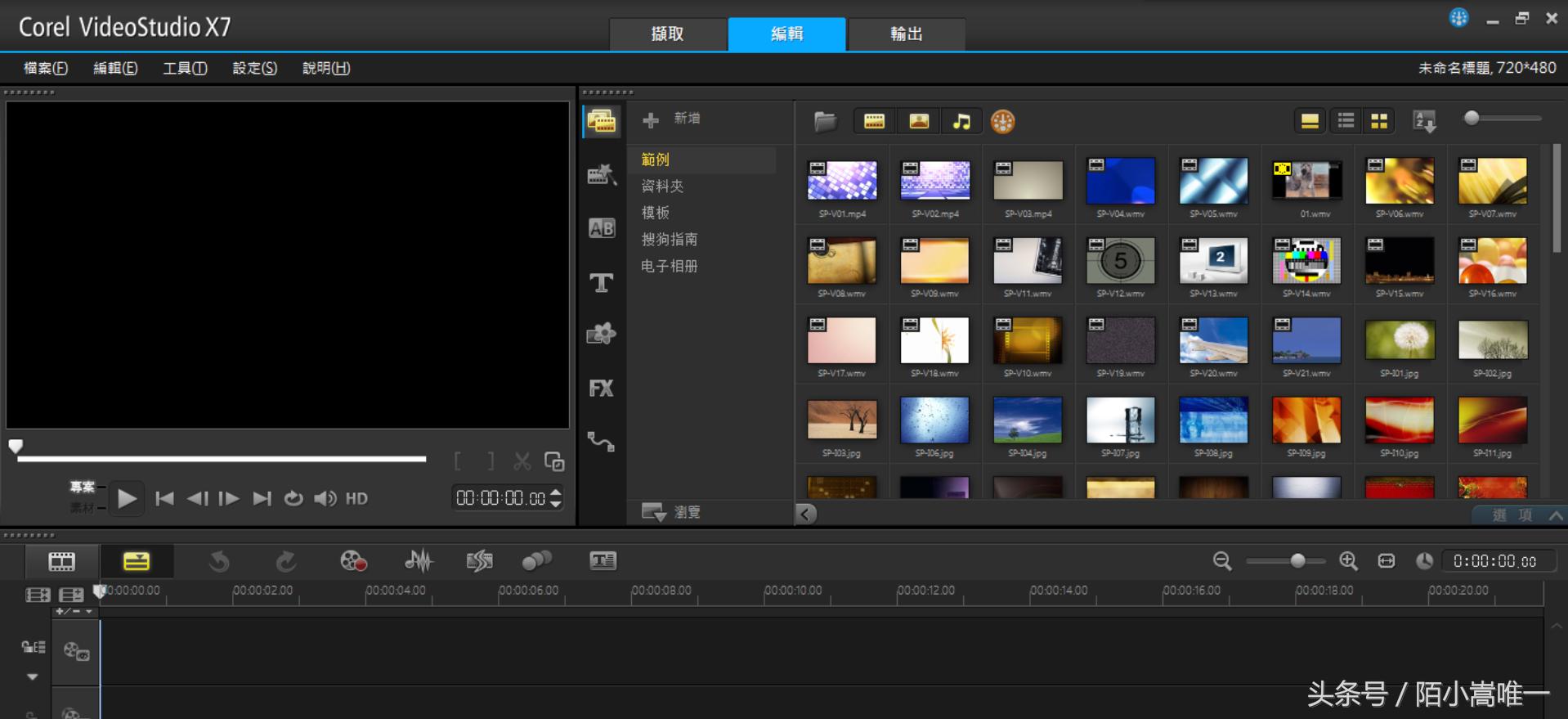Open the sort media dropdown
The image size is (1568, 719).
coord(1424,122)
